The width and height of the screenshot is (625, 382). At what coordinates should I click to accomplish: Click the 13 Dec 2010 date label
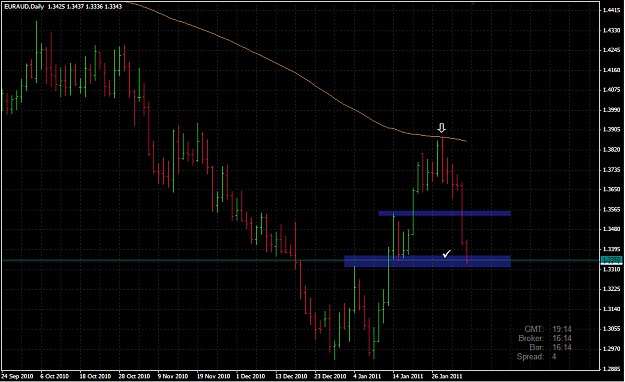click(x=291, y=376)
